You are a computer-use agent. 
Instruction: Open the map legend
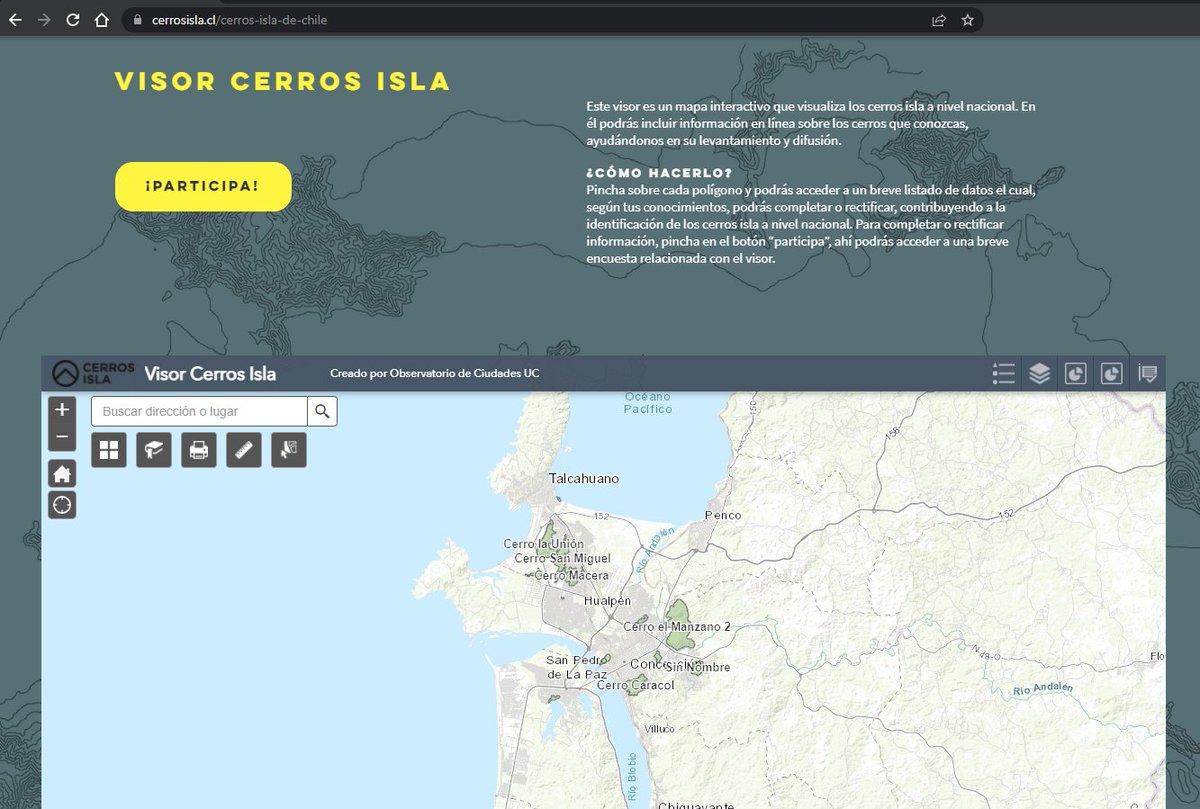[x=1003, y=372]
